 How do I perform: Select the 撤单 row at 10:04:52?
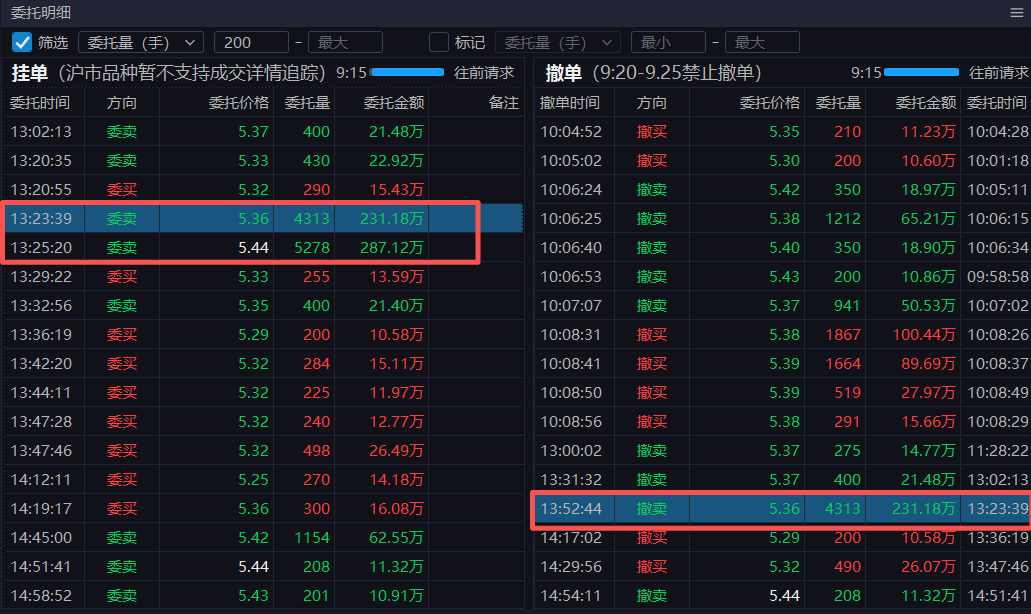(x=782, y=131)
